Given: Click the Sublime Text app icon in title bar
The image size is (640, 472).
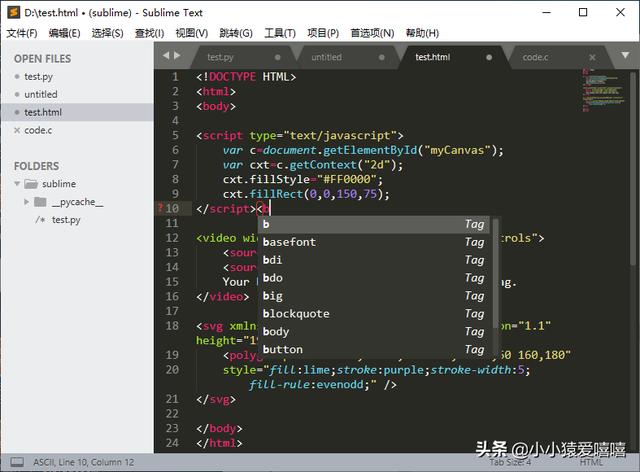Looking at the screenshot, I should [x=13, y=12].
